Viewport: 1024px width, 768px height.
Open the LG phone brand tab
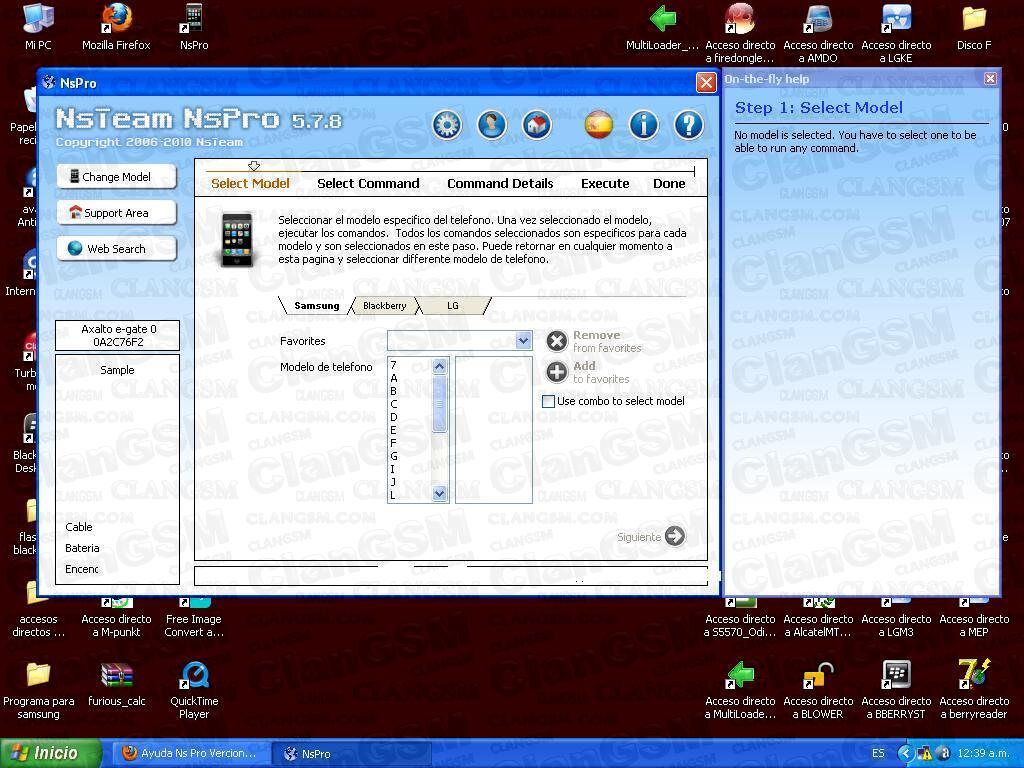click(x=453, y=305)
